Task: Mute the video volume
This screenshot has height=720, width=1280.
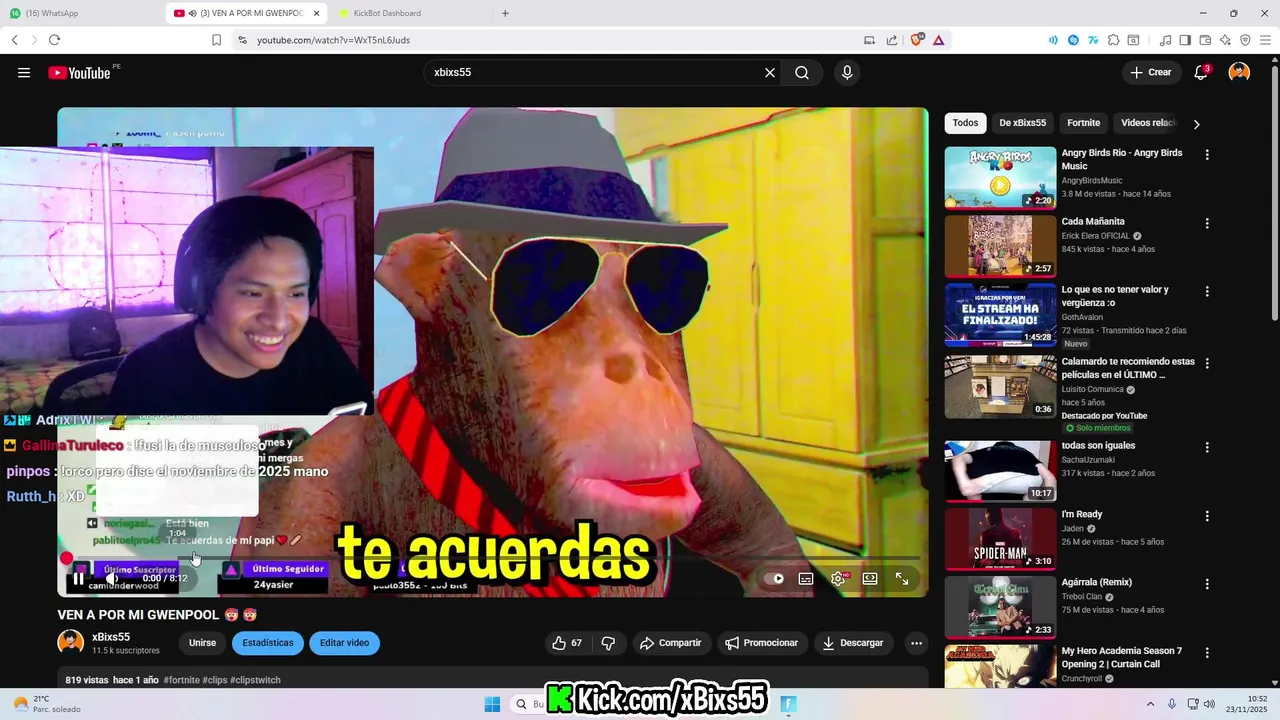Action: [113, 578]
